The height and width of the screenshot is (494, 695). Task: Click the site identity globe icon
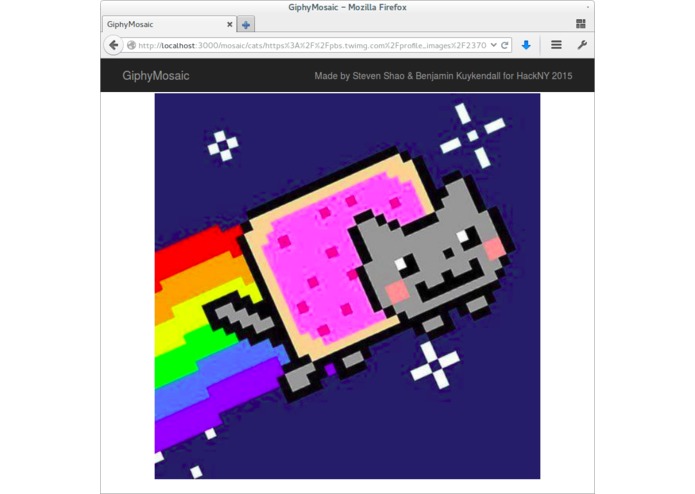[131, 45]
